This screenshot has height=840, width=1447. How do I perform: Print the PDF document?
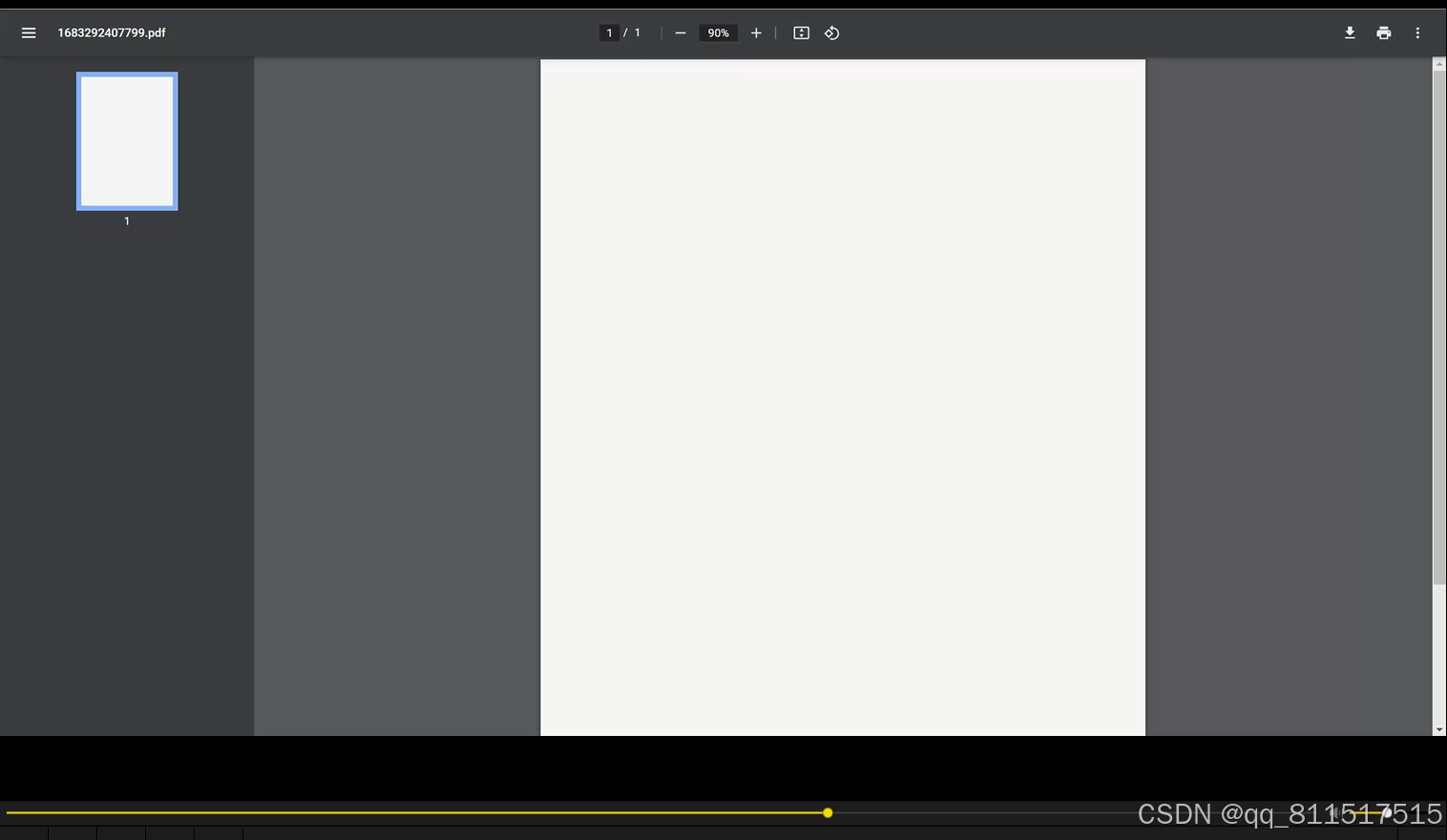(1384, 33)
